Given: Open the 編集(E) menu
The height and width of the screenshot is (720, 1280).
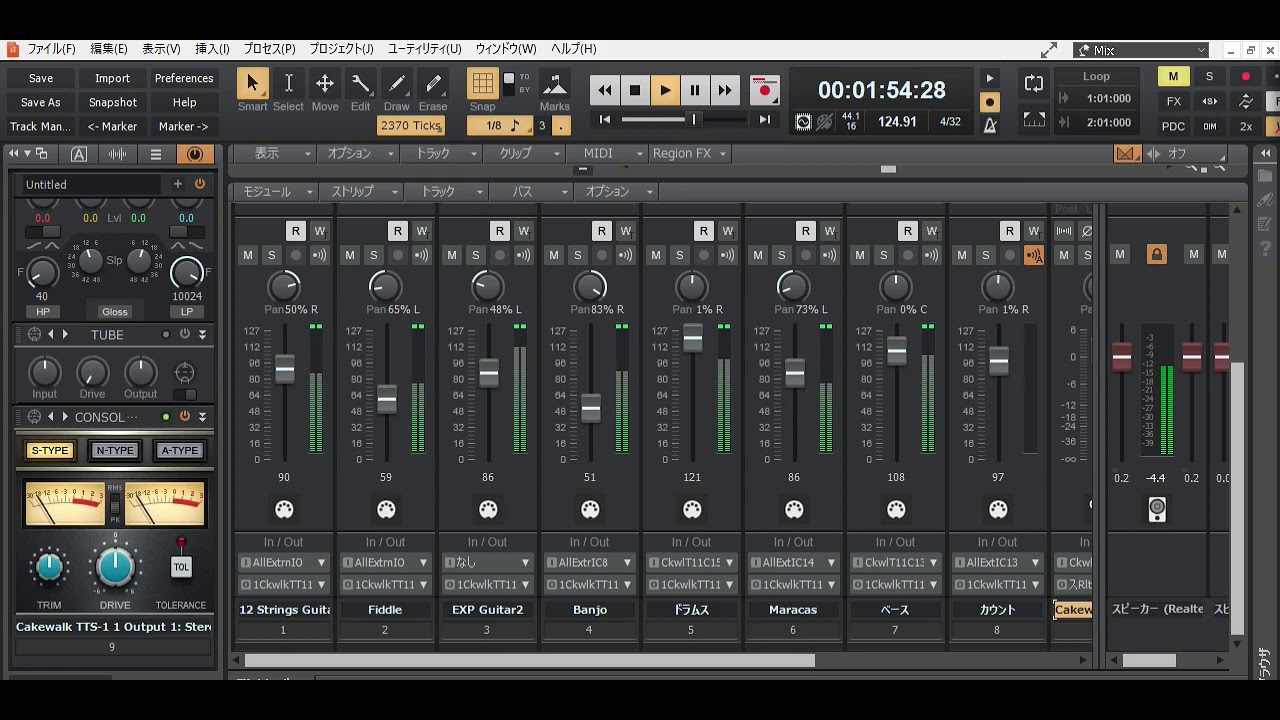Looking at the screenshot, I should pos(109,49).
